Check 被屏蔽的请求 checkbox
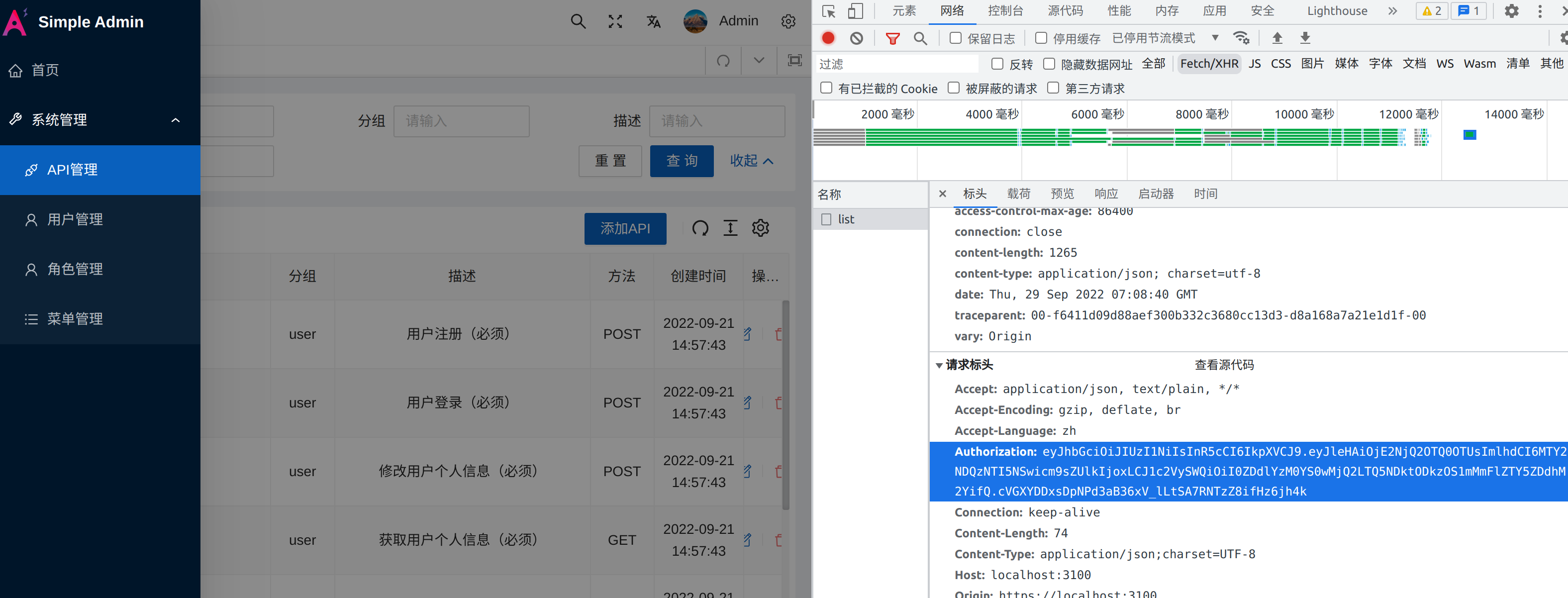1568x598 pixels. pyautogui.click(x=953, y=88)
